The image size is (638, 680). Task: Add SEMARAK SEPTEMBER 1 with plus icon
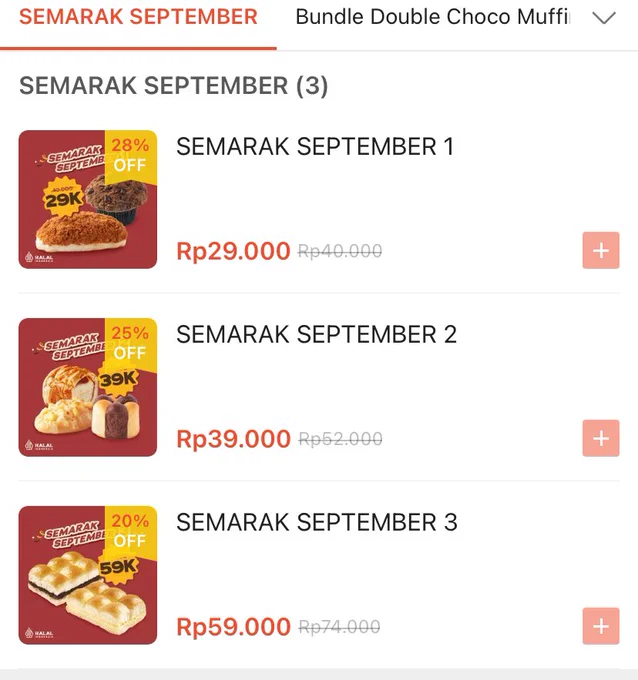tap(601, 250)
